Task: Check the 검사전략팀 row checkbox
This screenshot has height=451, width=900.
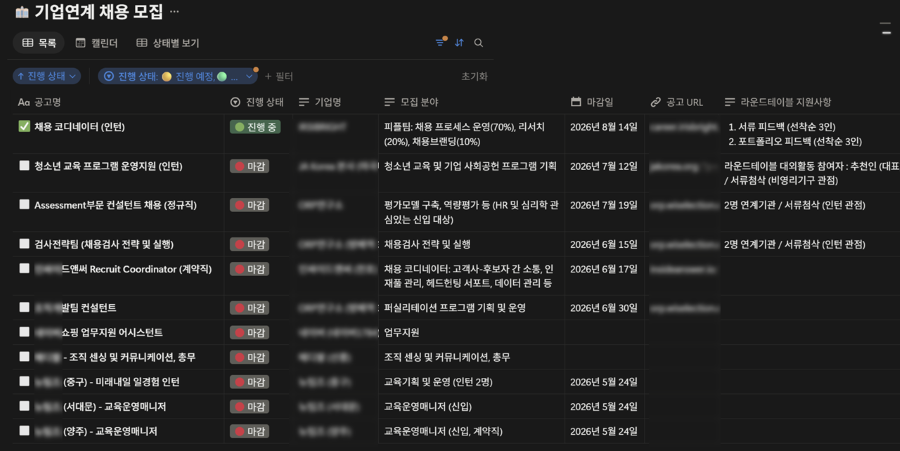Action: [24, 243]
